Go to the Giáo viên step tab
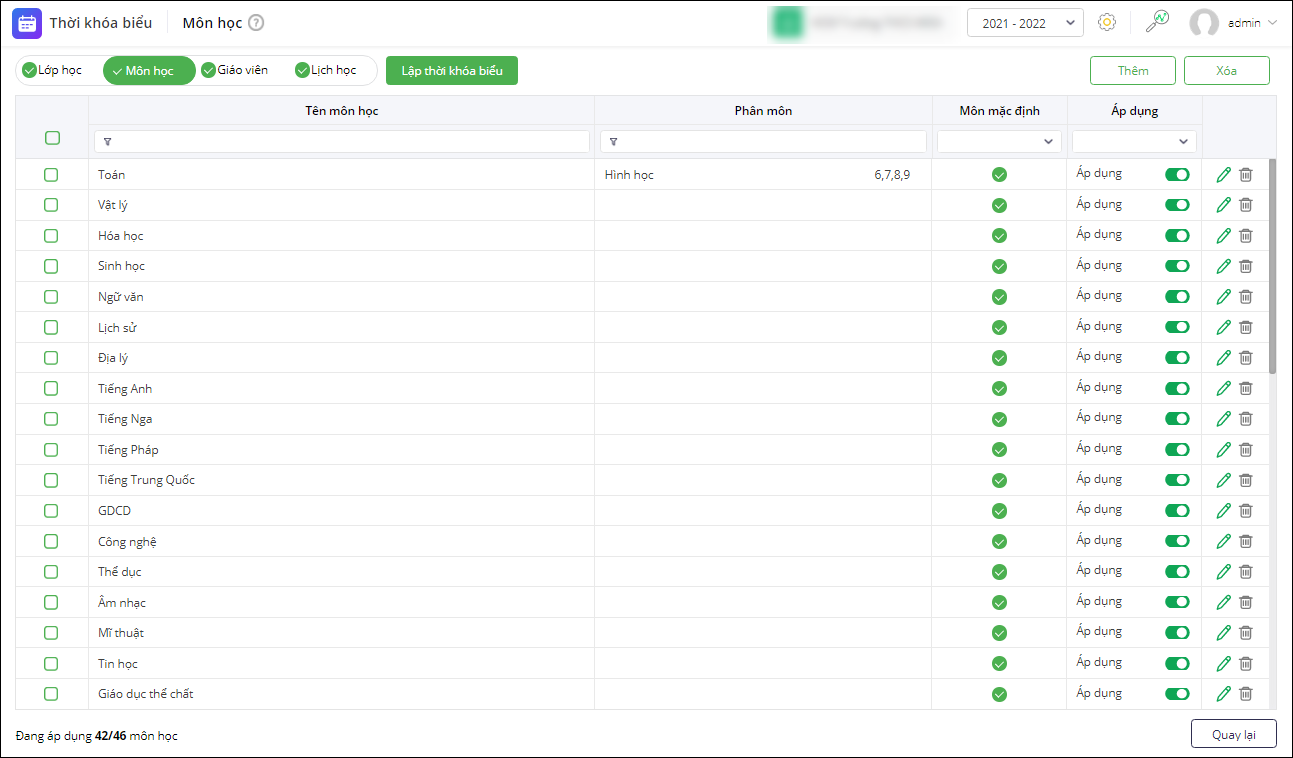This screenshot has height=758, width=1293. click(x=234, y=71)
